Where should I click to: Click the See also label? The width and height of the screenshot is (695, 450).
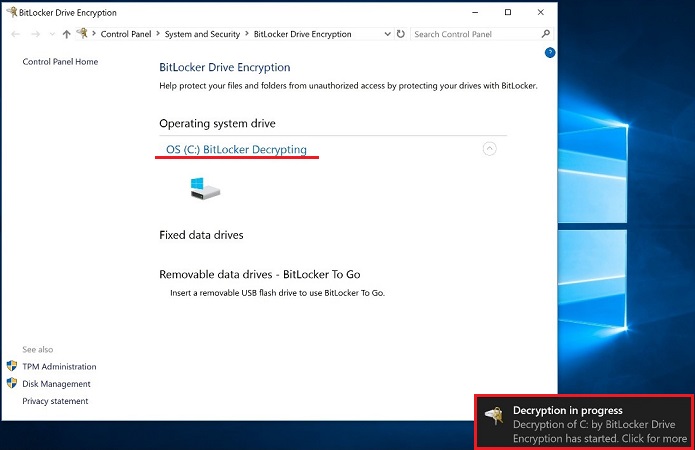(x=38, y=350)
